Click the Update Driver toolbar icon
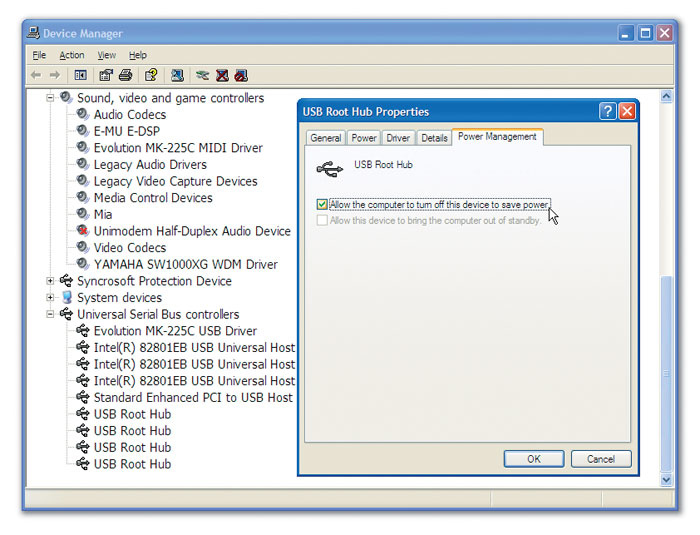This screenshot has height=535, width=700. point(203,75)
